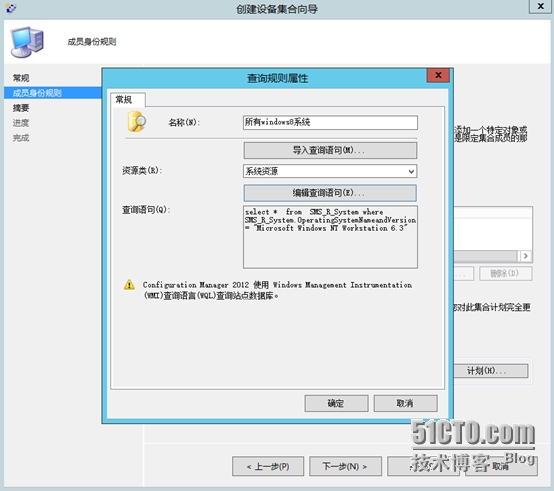Click the query rule magnifier icon

coord(137,122)
